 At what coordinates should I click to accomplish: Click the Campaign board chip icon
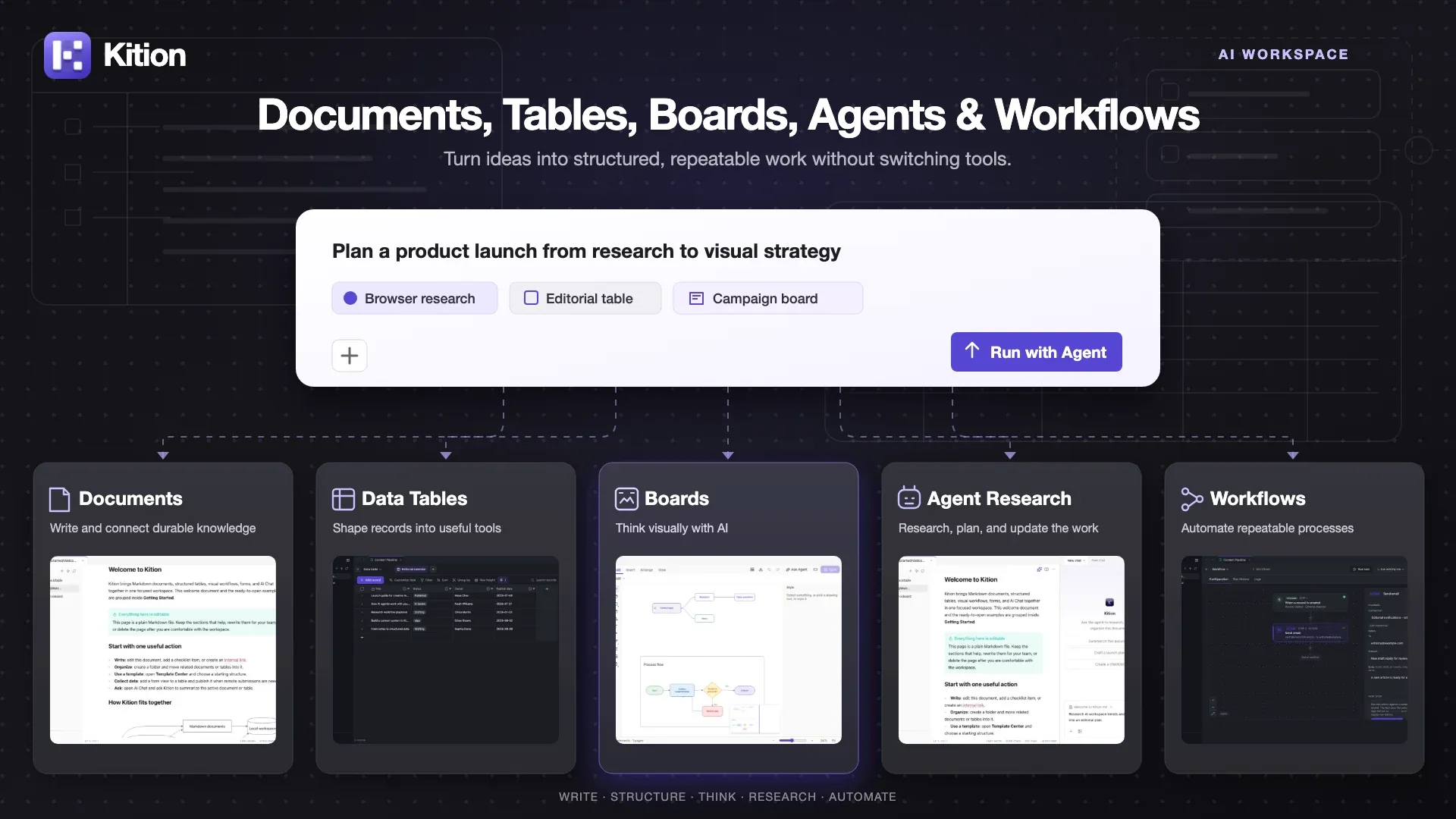point(696,299)
